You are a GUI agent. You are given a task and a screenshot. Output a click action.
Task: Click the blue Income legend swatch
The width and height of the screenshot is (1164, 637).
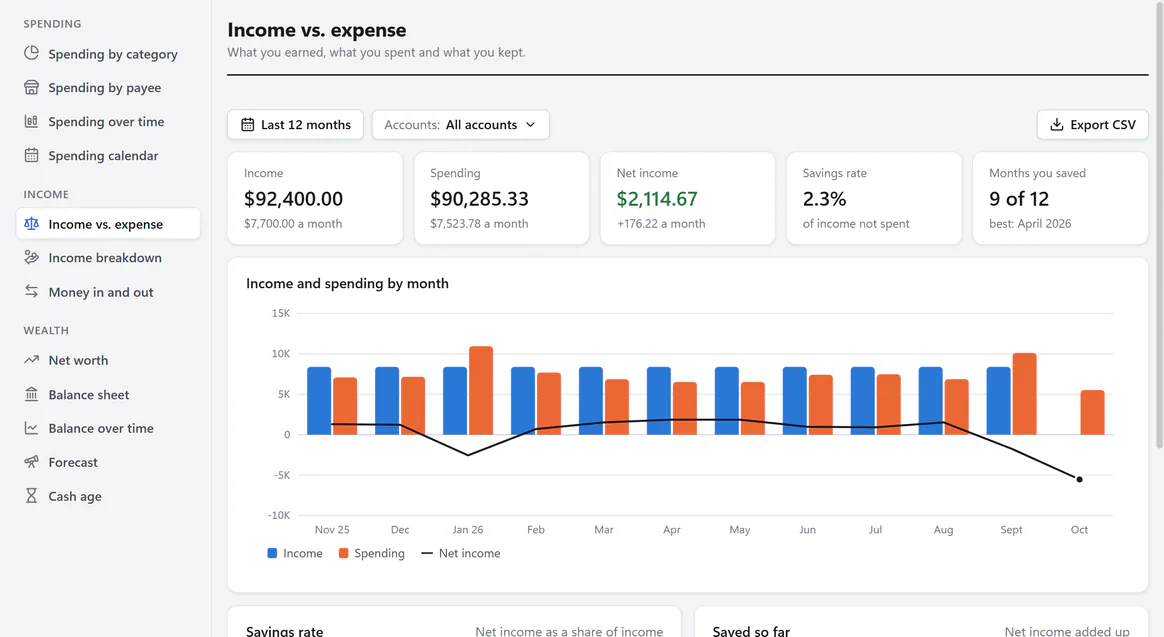[272, 553]
